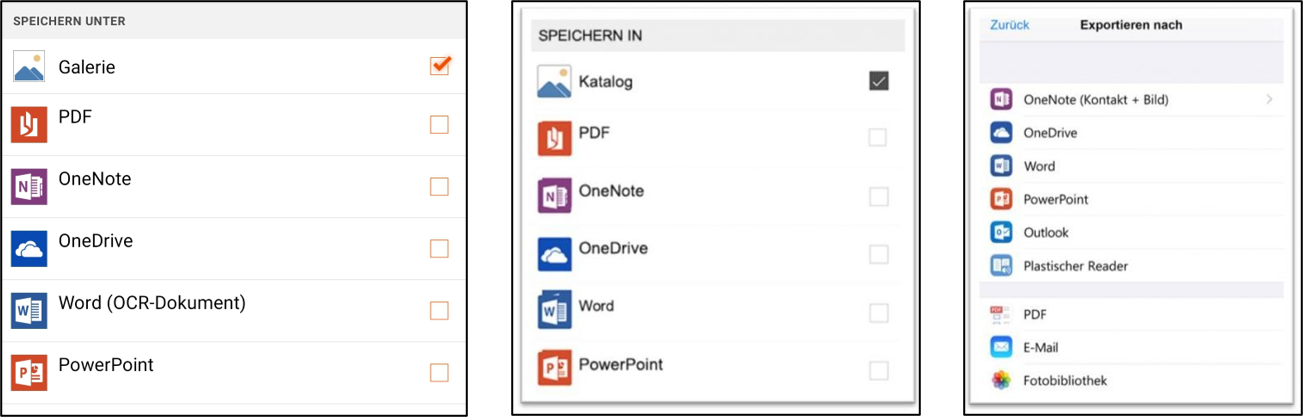
Task: Click the Outlook icon in the export list
Action: pos(1001,232)
